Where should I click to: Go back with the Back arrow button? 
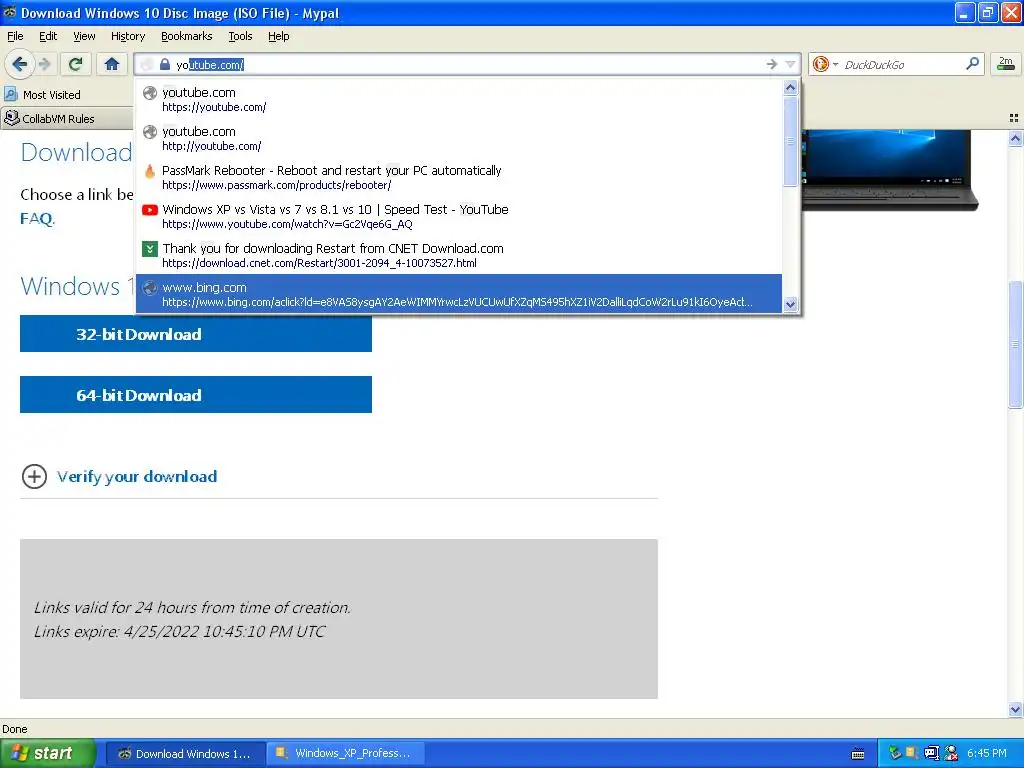pyautogui.click(x=20, y=64)
